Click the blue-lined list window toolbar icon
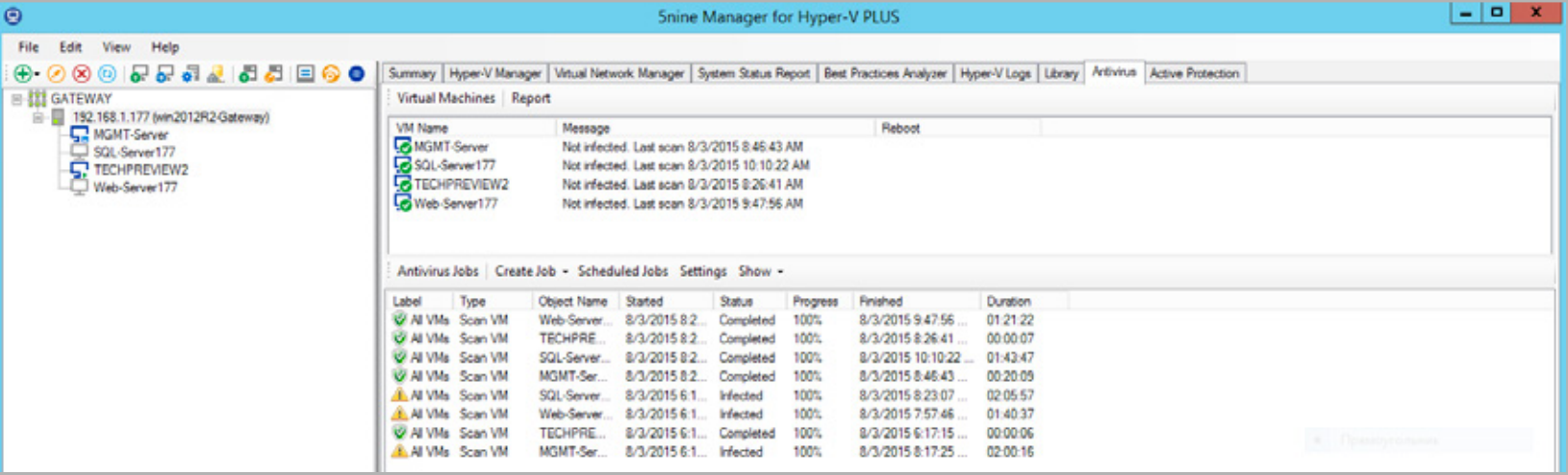 pyautogui.click(x=305, y=74)
